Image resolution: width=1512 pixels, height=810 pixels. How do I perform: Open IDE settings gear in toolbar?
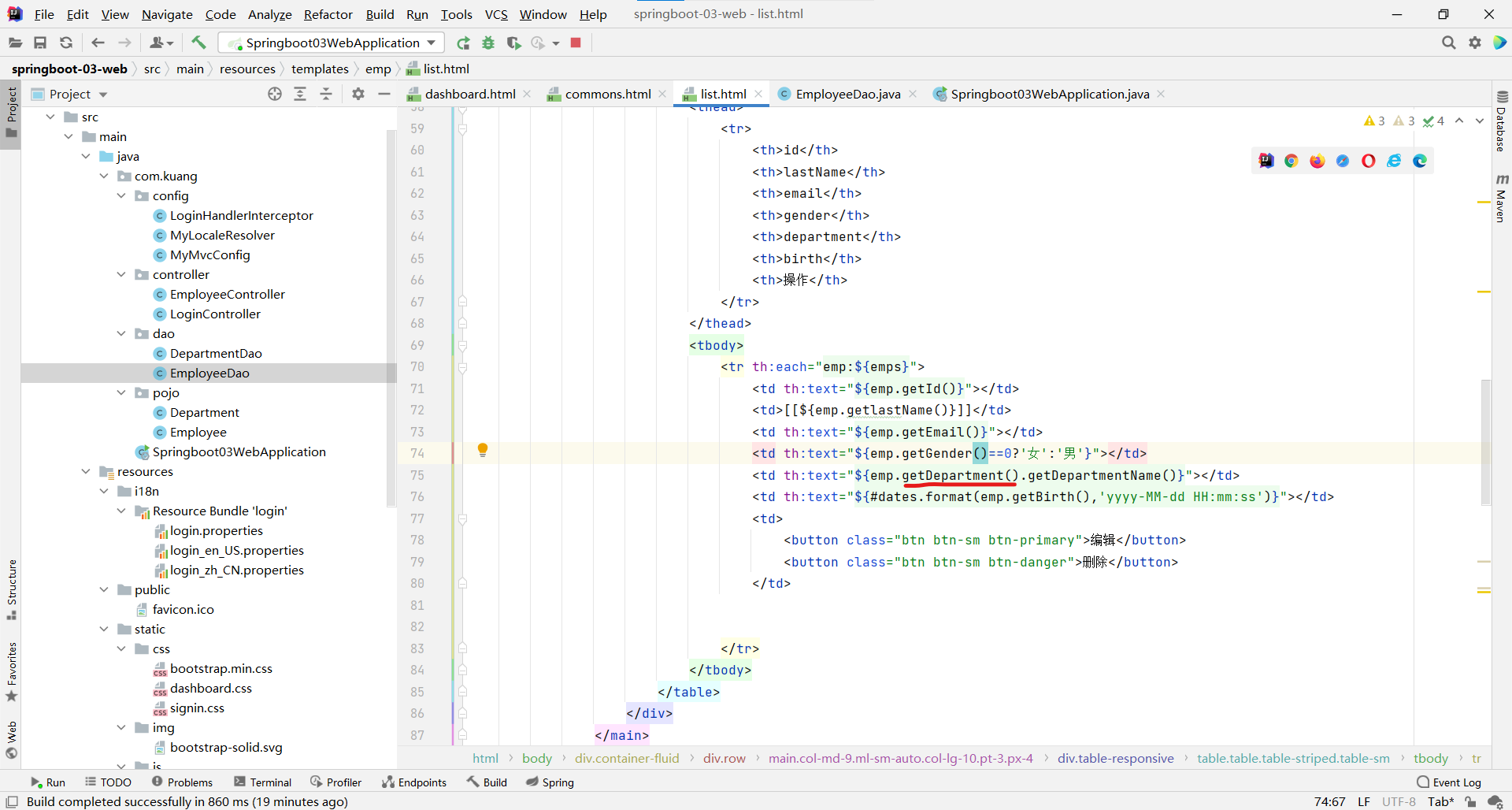pos(1474,43)
